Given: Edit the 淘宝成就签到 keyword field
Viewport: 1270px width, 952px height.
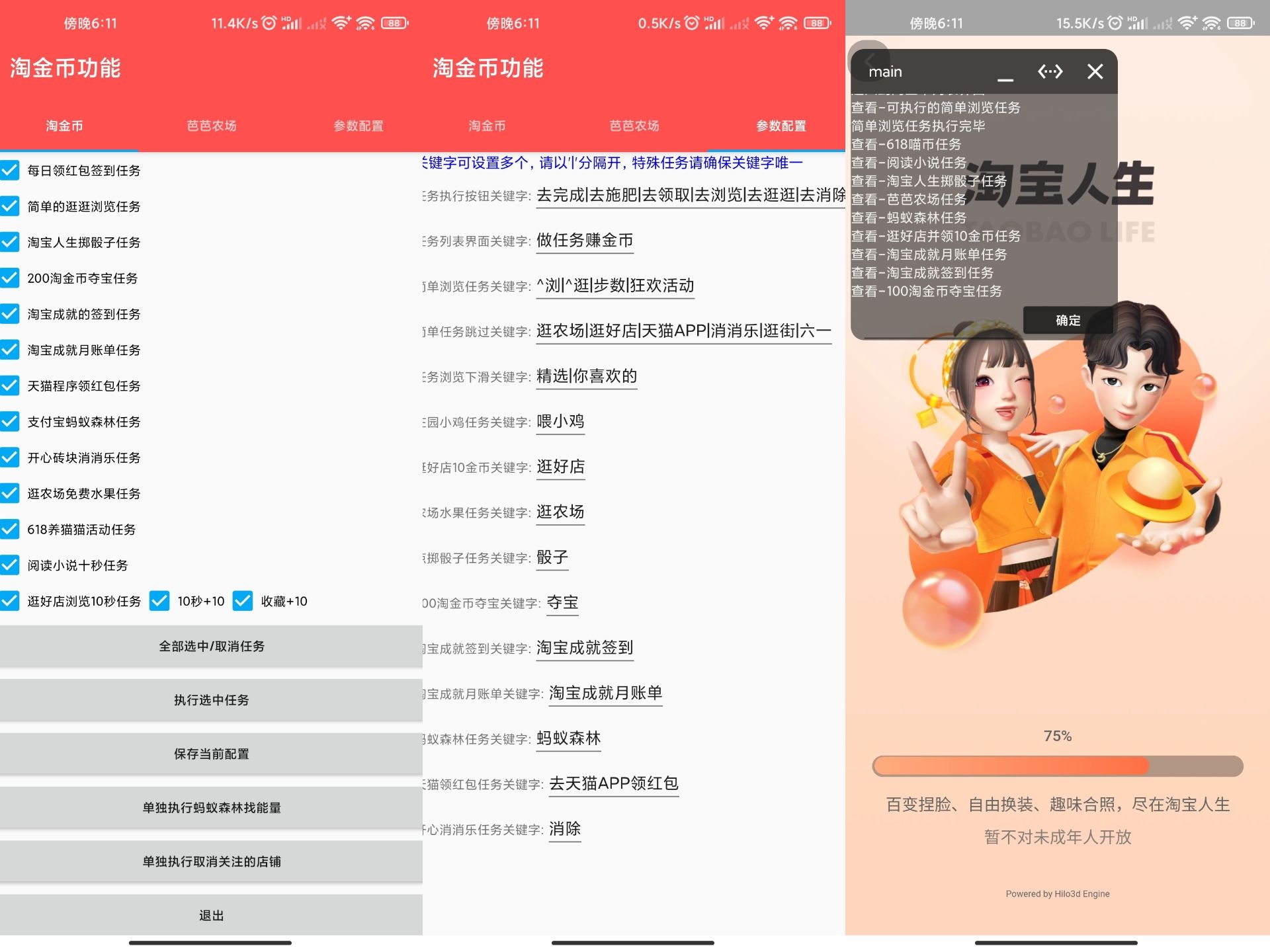Looking at the screenshot, I should tap(585, 648).
